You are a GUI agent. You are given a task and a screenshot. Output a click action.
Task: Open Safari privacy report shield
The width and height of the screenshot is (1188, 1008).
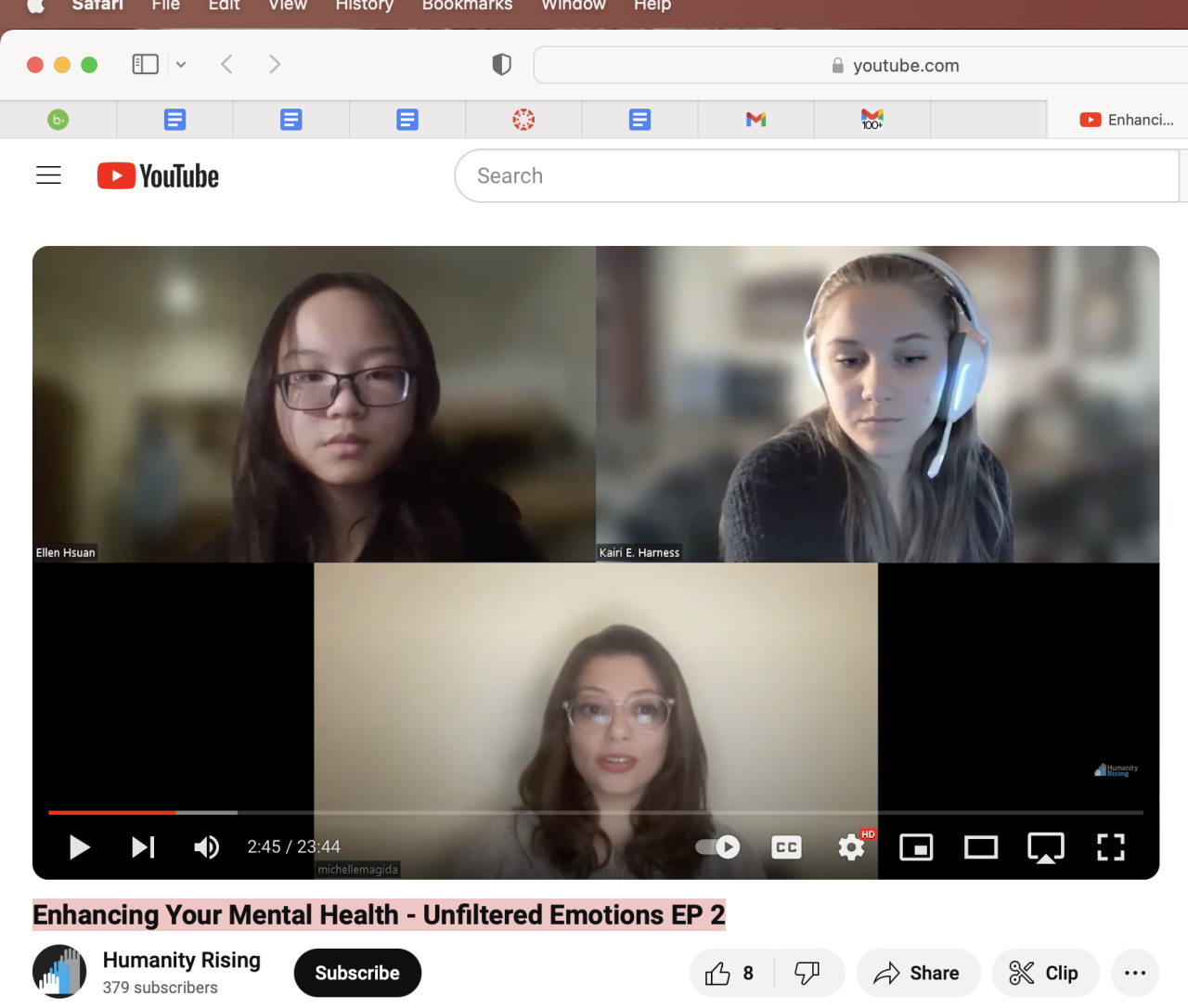(502, 64)
